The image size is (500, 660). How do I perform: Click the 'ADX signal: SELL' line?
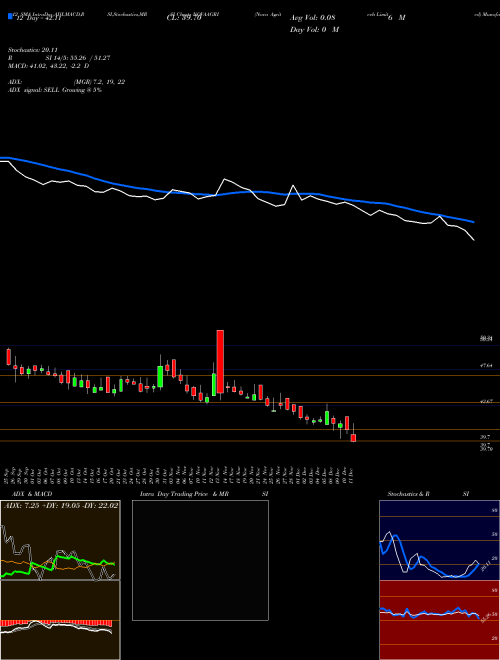[55, 90]
